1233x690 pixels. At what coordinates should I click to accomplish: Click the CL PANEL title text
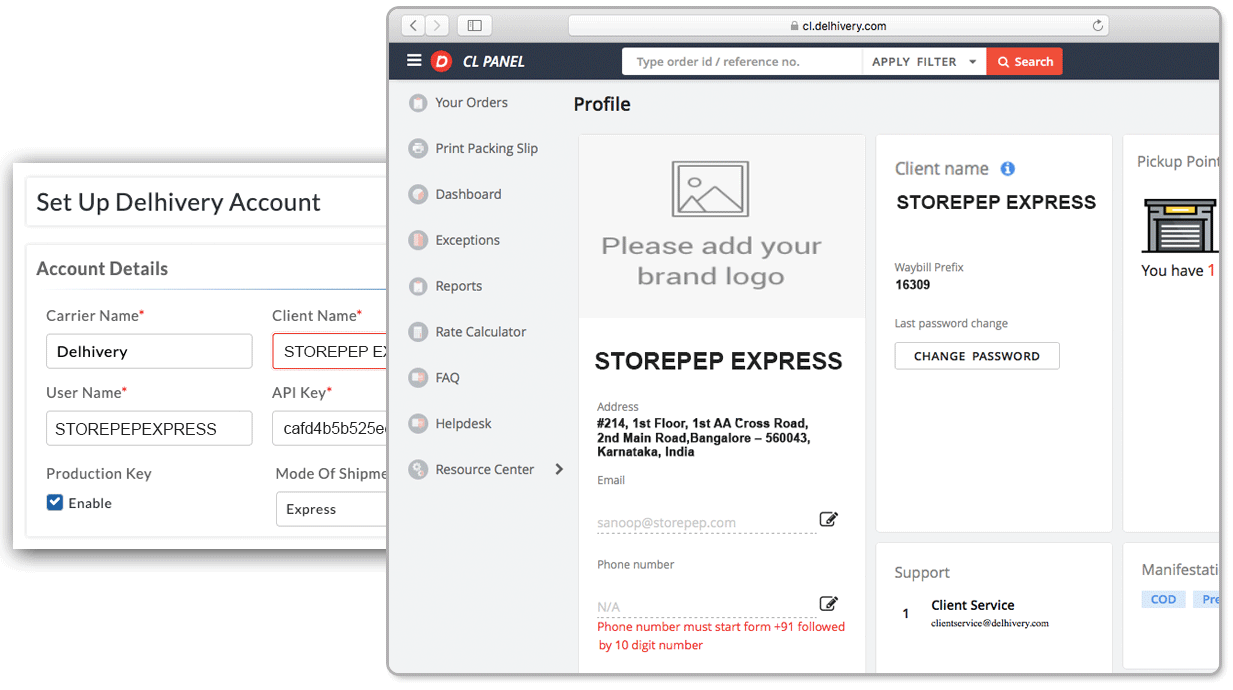[493, 62]
